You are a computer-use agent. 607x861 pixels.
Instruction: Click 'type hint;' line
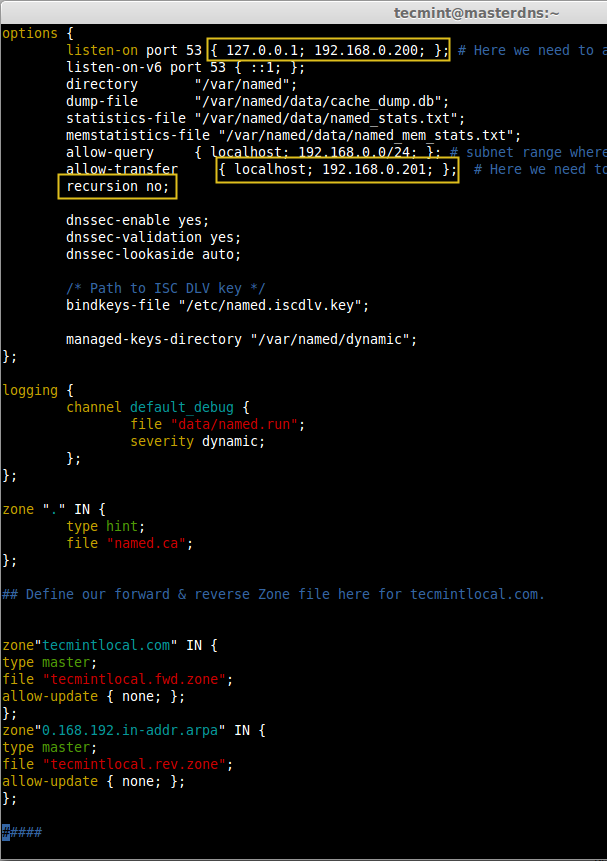click(x=105, y=527)
